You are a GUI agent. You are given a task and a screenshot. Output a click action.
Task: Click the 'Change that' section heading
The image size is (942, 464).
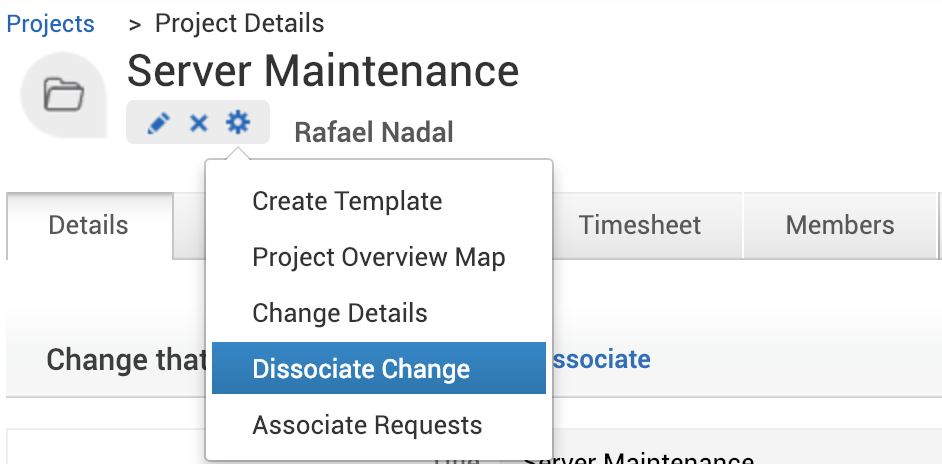pyautogui.click(x=127, y=359)
